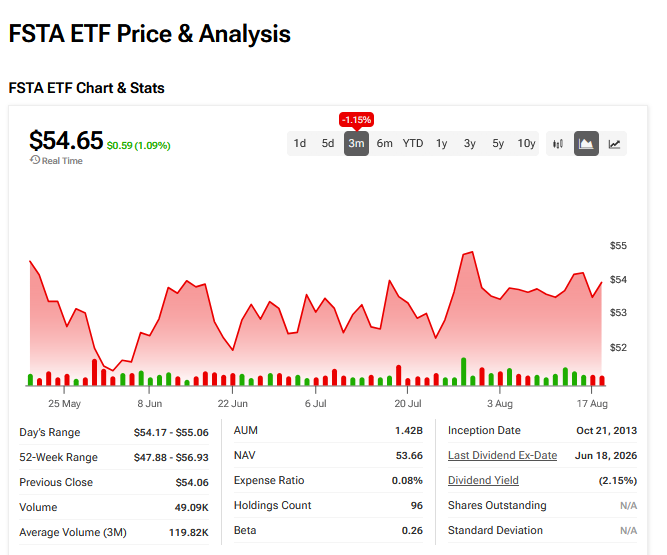The width and height of the screenshot is (667, 555).
Task: Show YTD price chart
Action: point(413,144)
